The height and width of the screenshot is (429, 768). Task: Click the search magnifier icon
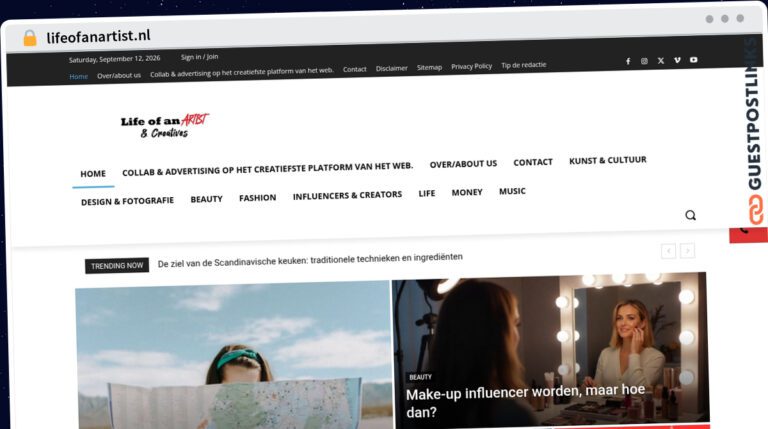(x=690, y=215)
